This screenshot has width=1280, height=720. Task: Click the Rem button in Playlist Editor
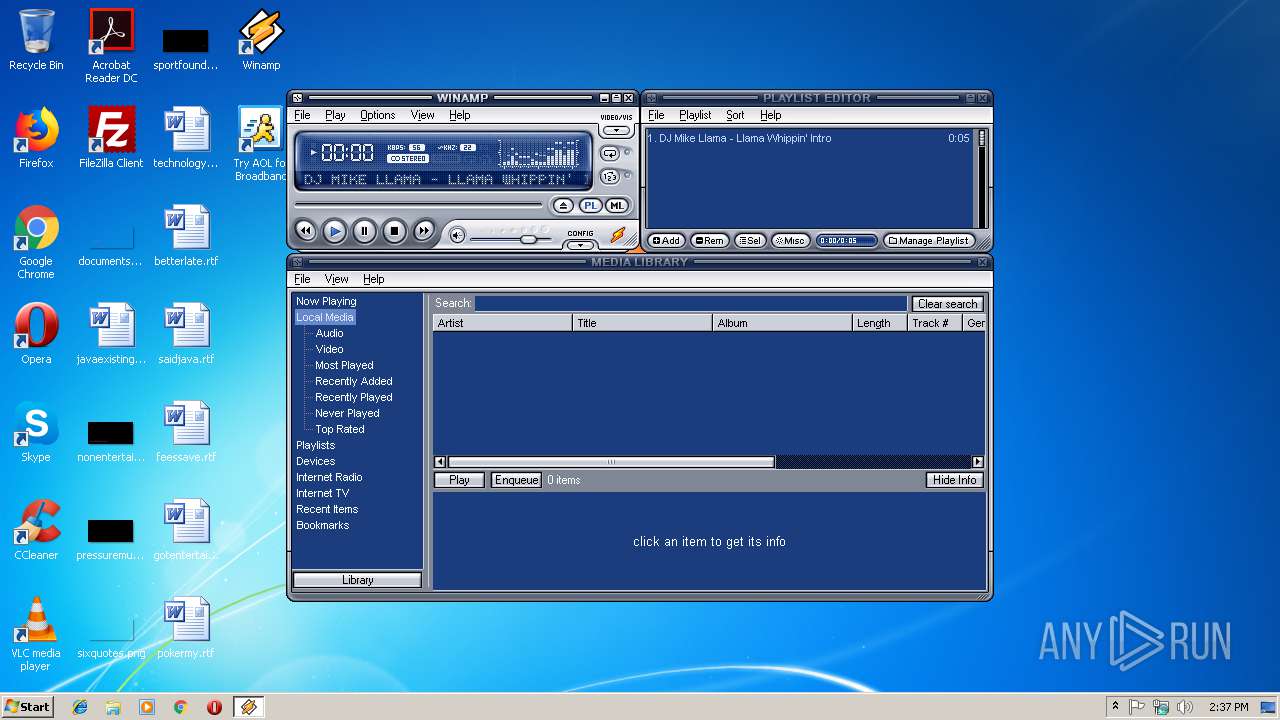tap(709, 240)
